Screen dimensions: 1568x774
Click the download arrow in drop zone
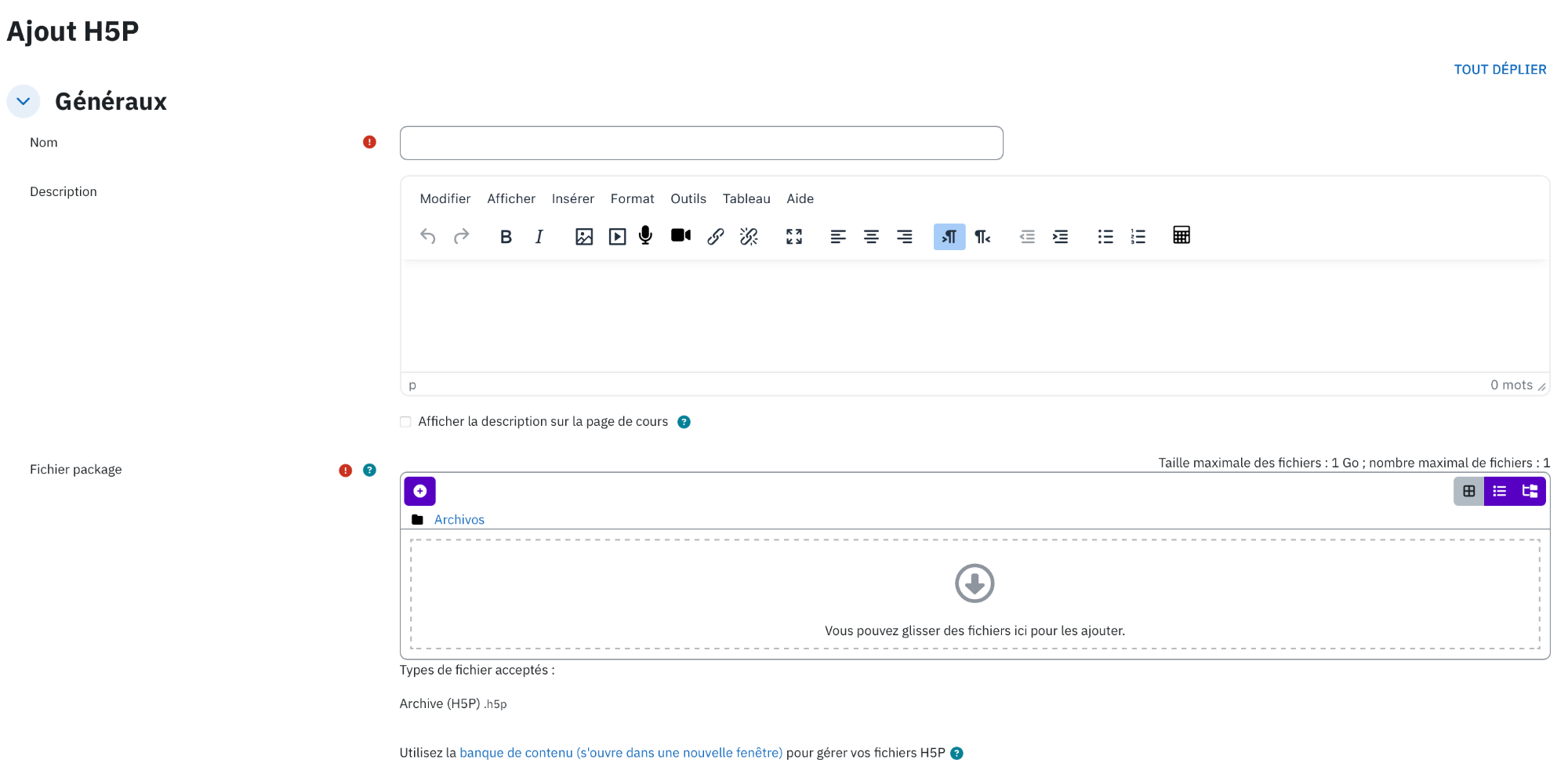pyautogui.click(x=975, y=583)
